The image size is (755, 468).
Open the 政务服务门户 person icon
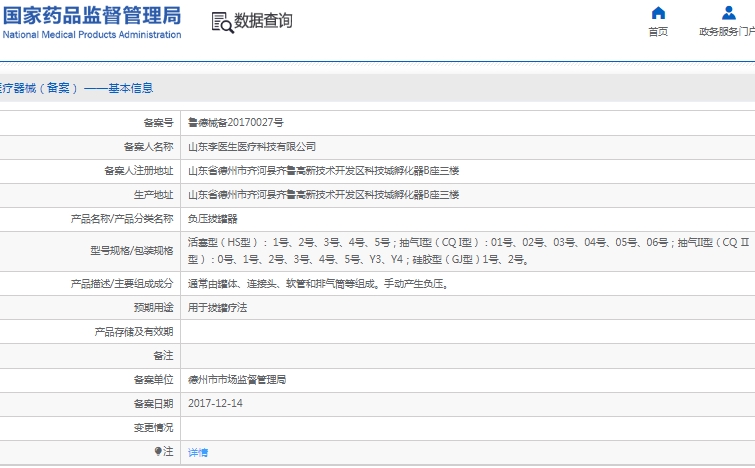click(729, 13)
